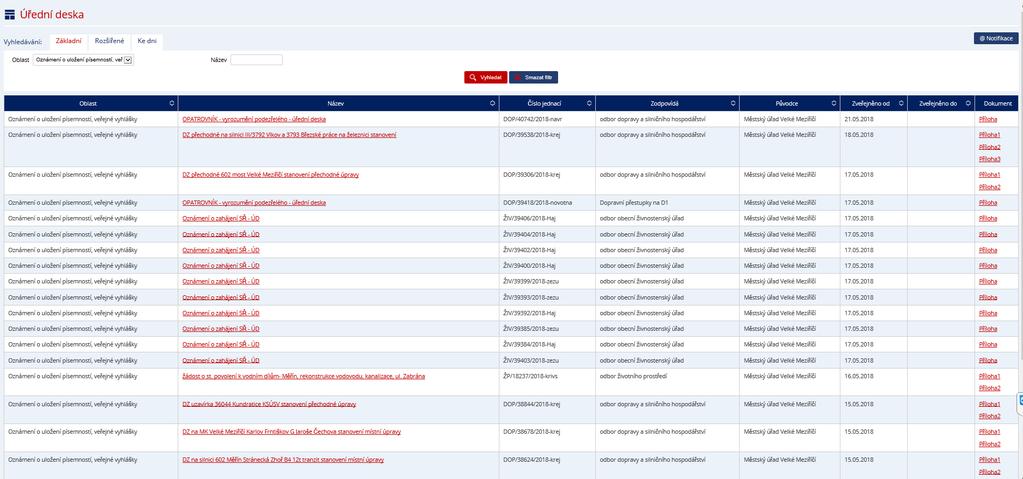Screen dimensions: 1023x479
Task: Open Příloha for row DOP/39418/2018-novotna
Action: [988, 203]
